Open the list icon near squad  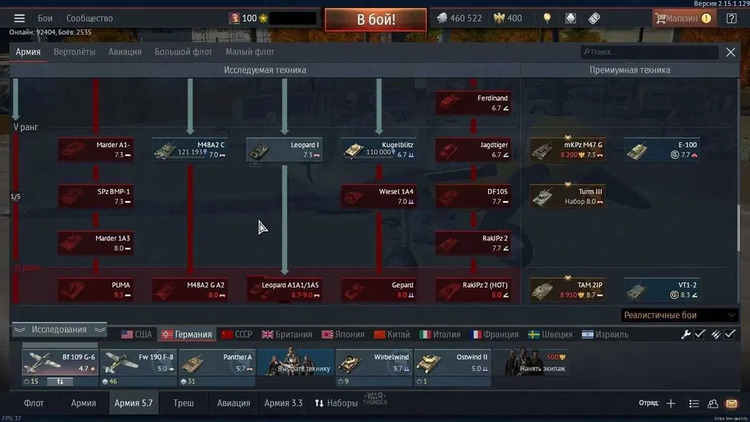click(x=694, y=403)
